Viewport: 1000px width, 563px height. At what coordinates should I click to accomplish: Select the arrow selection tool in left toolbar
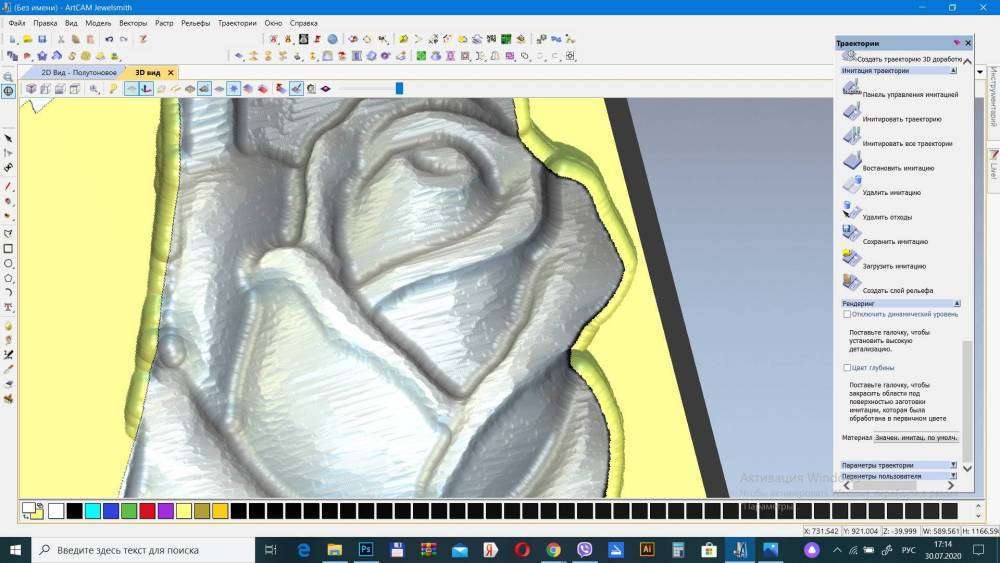(8, 138)
